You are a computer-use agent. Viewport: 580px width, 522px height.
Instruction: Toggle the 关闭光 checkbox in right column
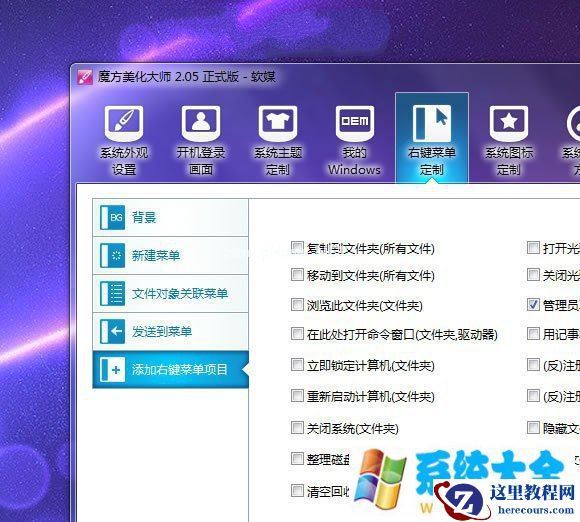pyautogui.click(x=533, y=275)
